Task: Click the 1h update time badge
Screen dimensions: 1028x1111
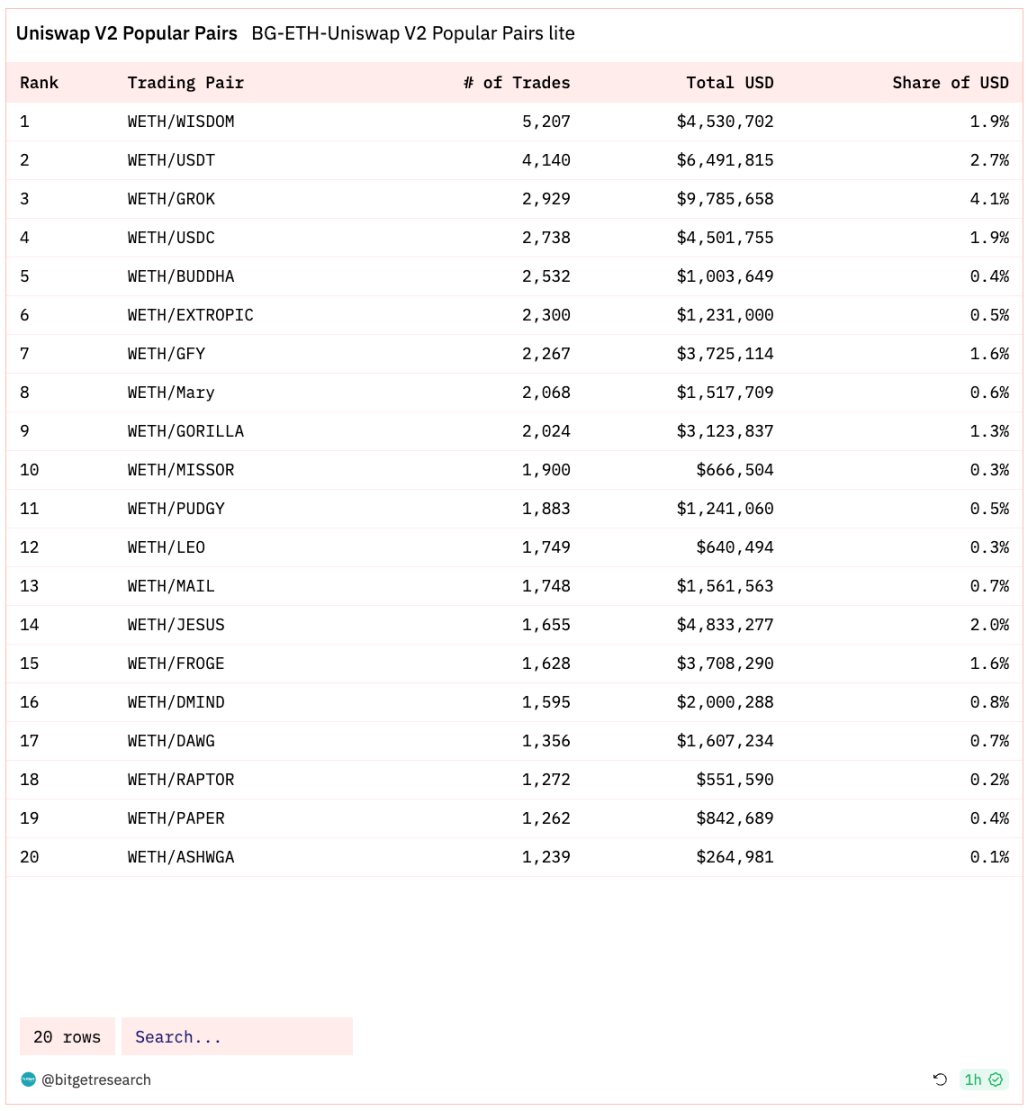Action: (x=983, y=1079)
